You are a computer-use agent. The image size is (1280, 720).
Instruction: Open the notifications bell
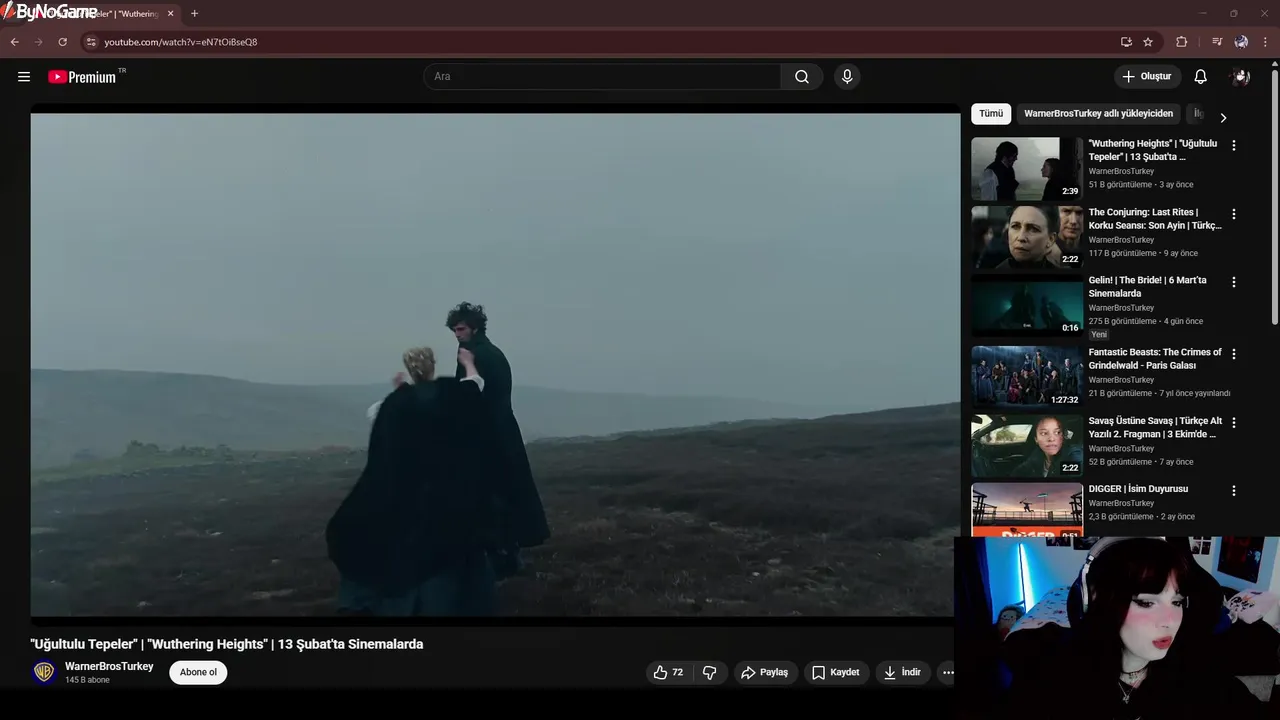(1201, 77)
